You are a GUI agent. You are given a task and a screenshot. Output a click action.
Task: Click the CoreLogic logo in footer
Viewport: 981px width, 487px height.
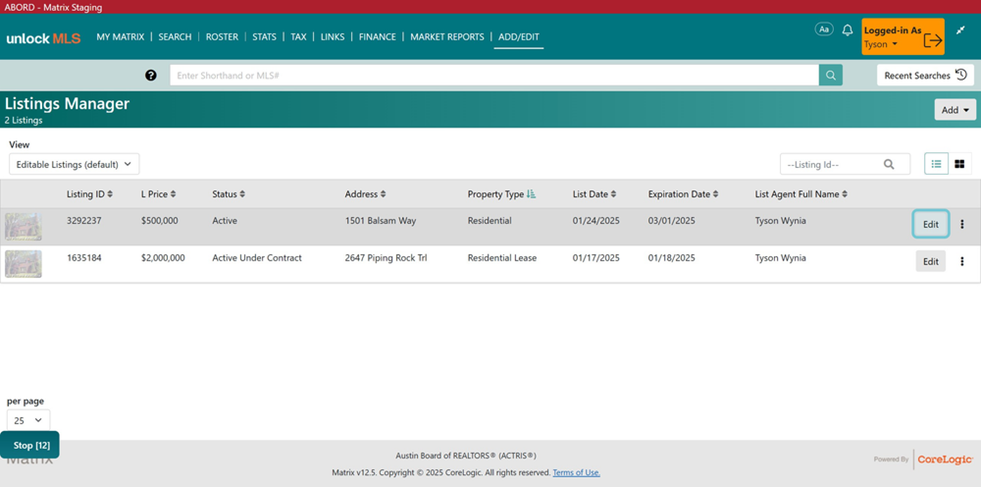click(945, 459)
